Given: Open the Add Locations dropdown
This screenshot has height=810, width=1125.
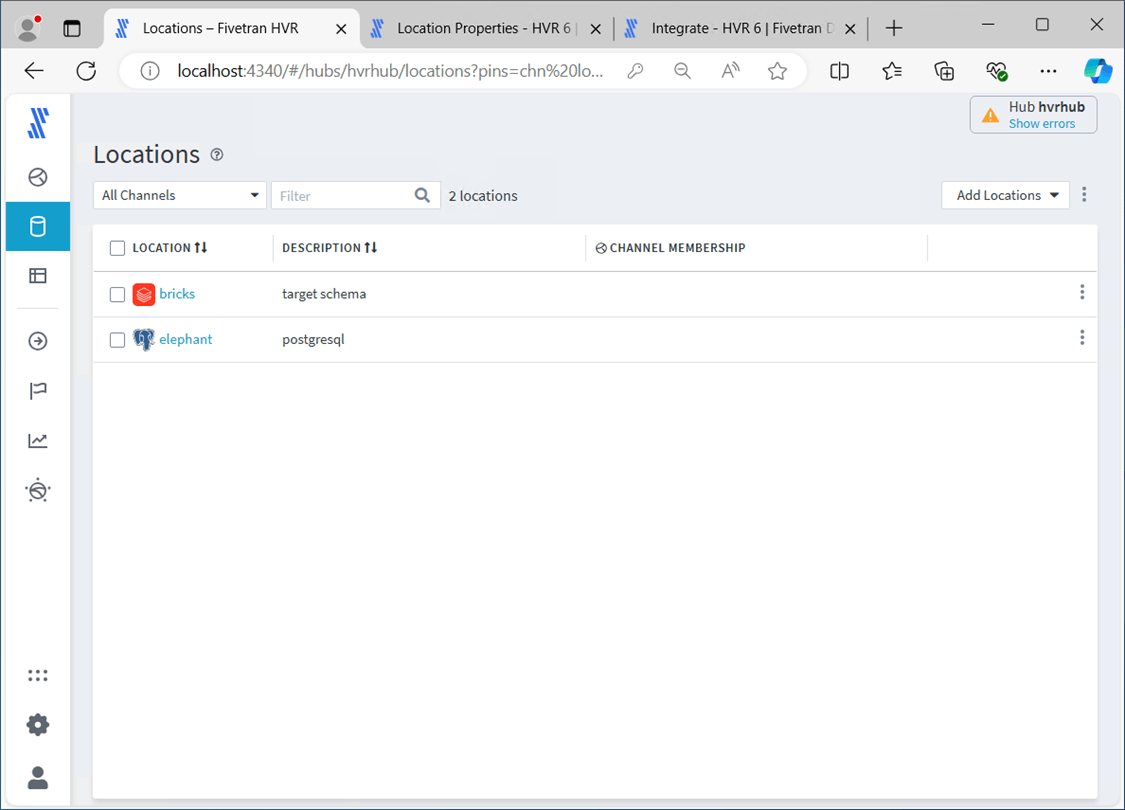Looking at the screenshot, I should pos(1005,195).
